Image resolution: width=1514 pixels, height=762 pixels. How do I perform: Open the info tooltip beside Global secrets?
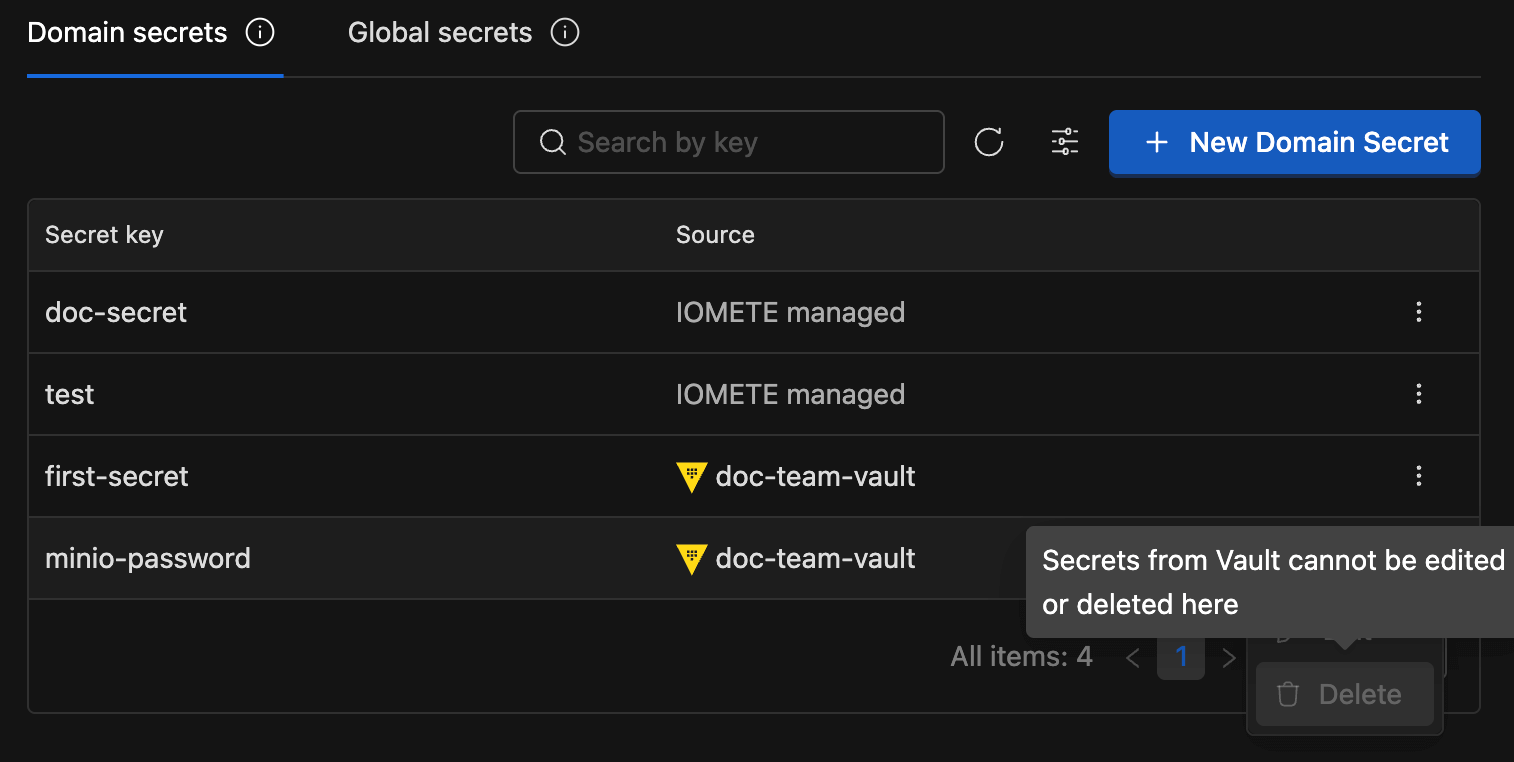pos(565,32)
